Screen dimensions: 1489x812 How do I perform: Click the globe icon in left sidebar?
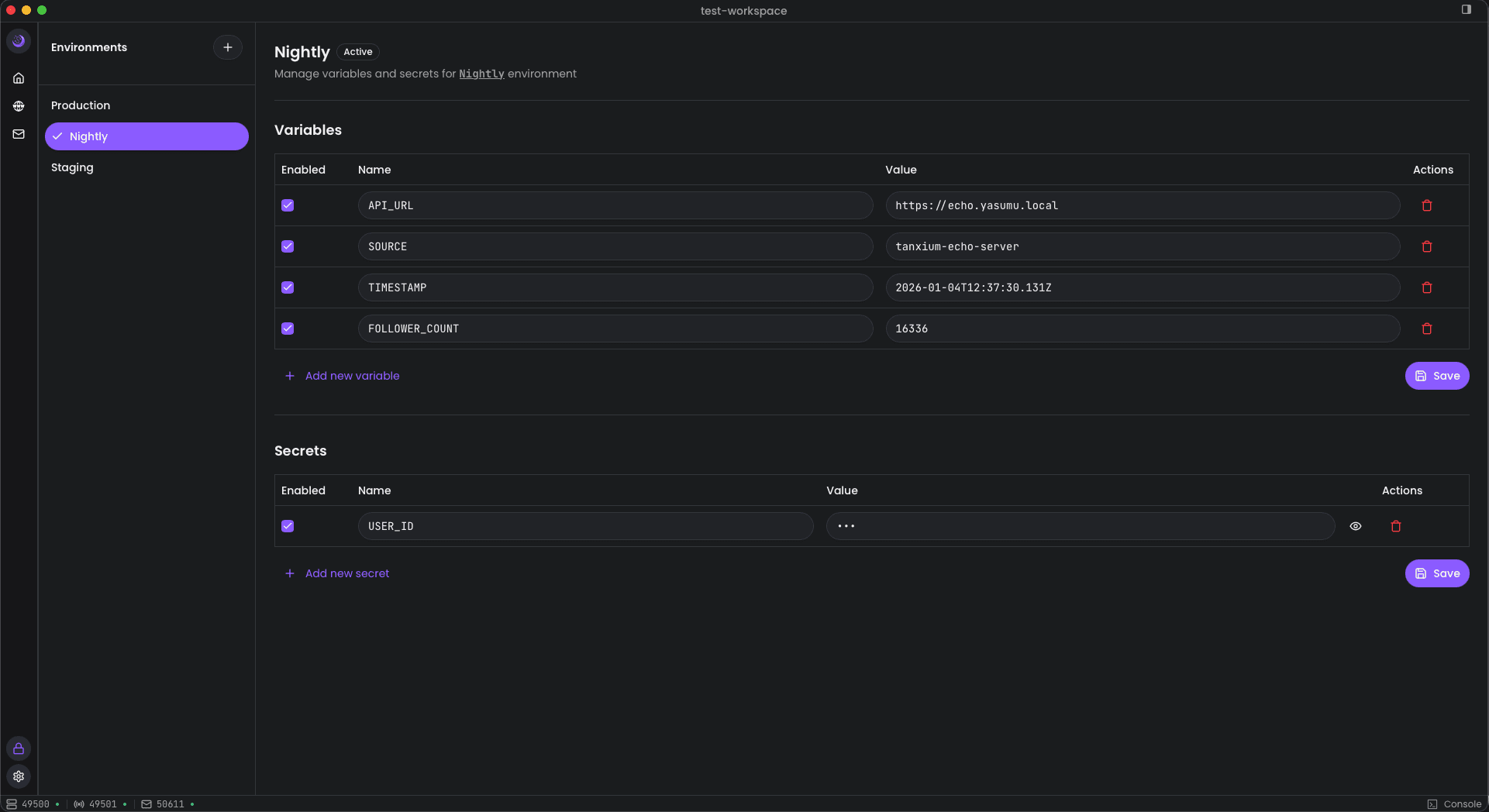pyautogui.click(x=19, y=106)
